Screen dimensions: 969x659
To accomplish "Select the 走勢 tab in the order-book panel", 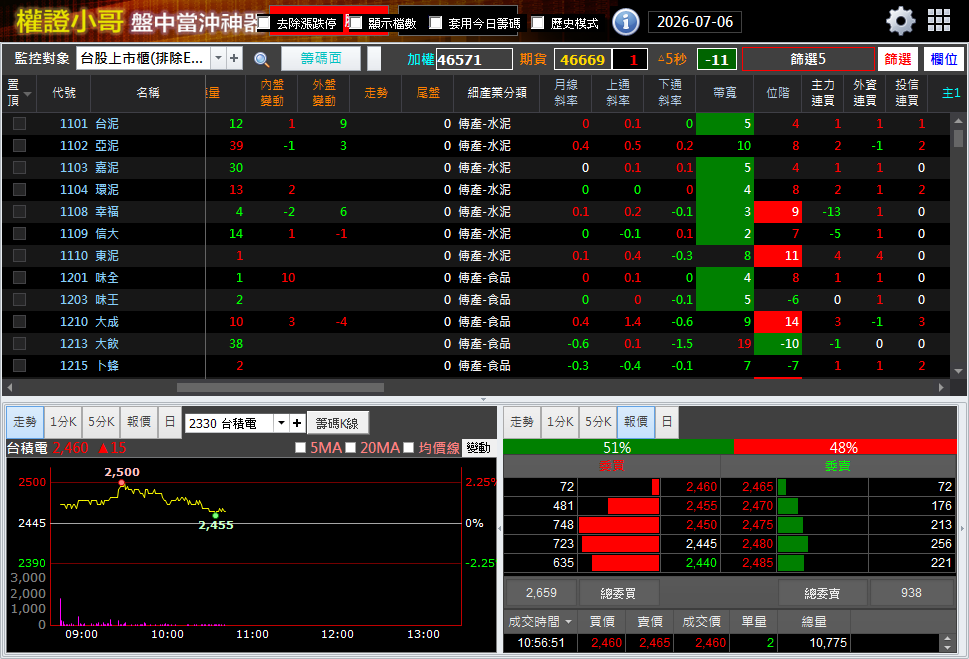I will tap(522, 422).
